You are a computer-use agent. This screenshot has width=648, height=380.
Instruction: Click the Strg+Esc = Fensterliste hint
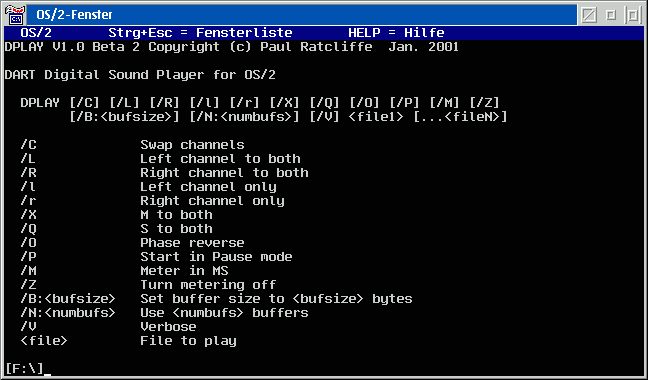coord(200,33)
